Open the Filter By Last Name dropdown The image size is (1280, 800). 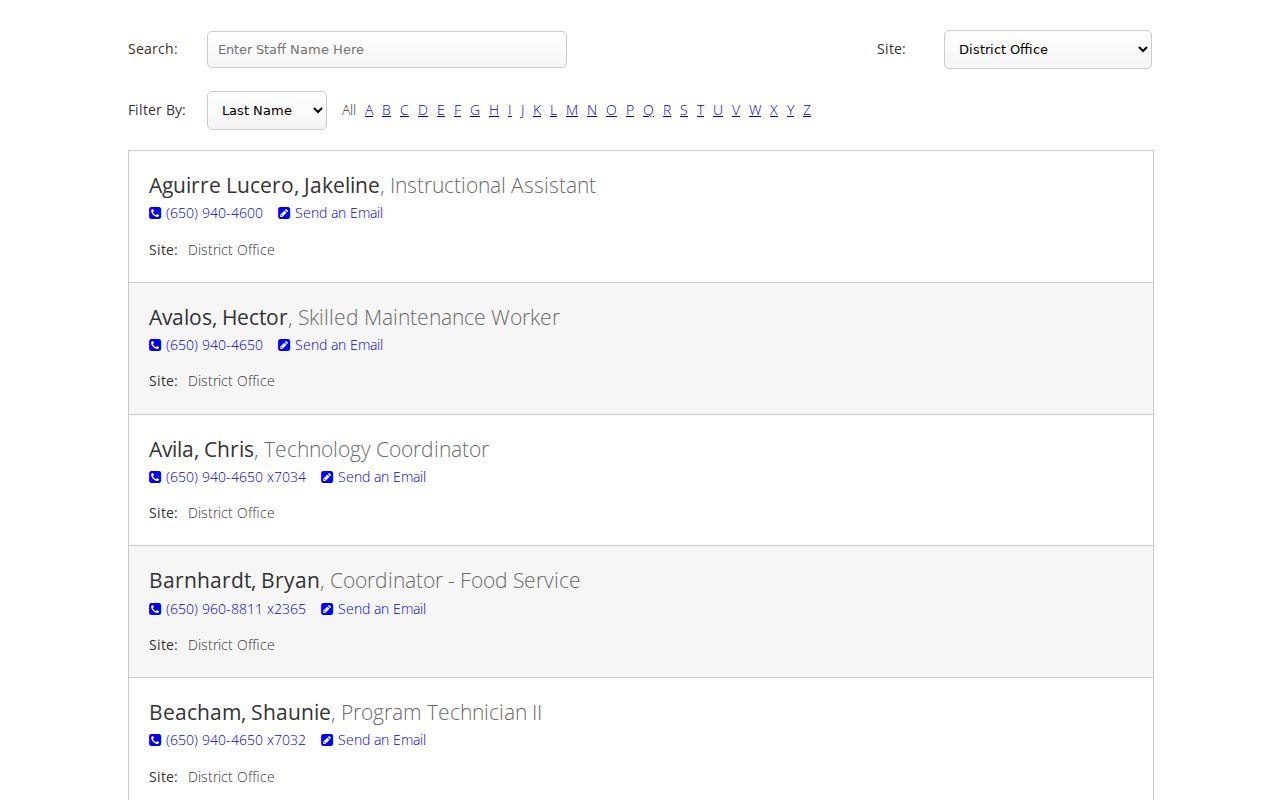(267, 110)
